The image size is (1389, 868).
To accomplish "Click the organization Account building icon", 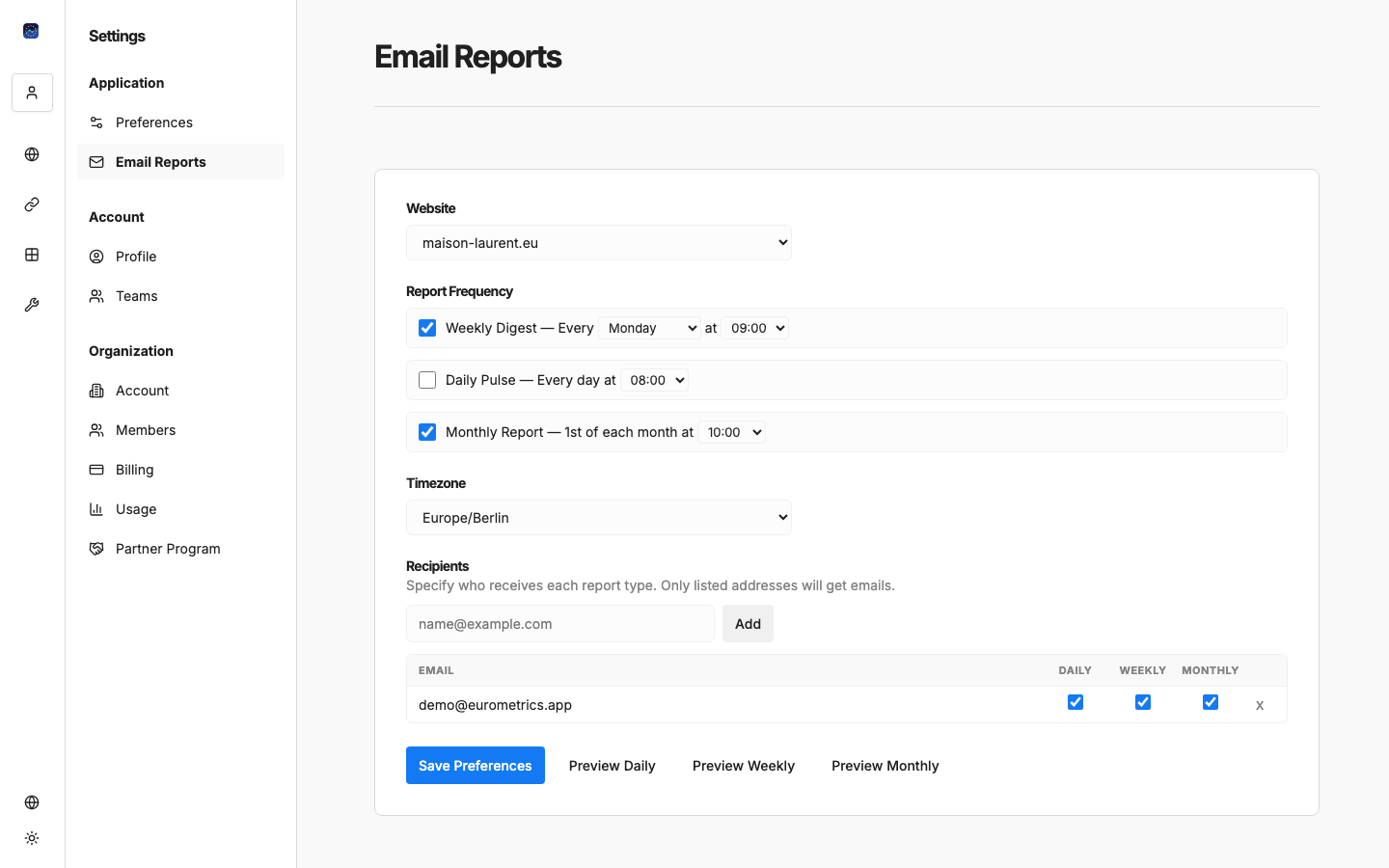I will (96, 391).
